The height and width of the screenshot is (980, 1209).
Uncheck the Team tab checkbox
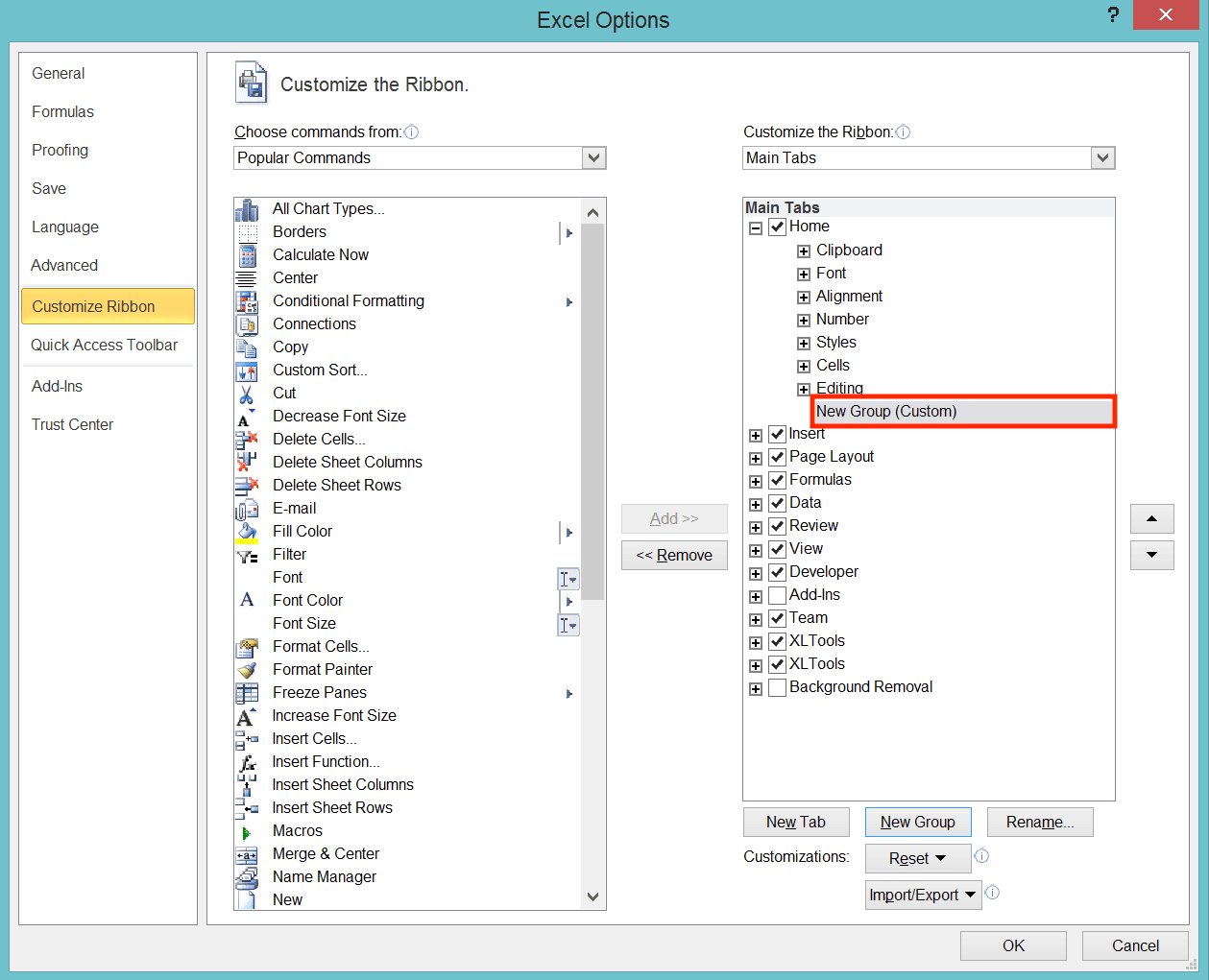[778, 619]
